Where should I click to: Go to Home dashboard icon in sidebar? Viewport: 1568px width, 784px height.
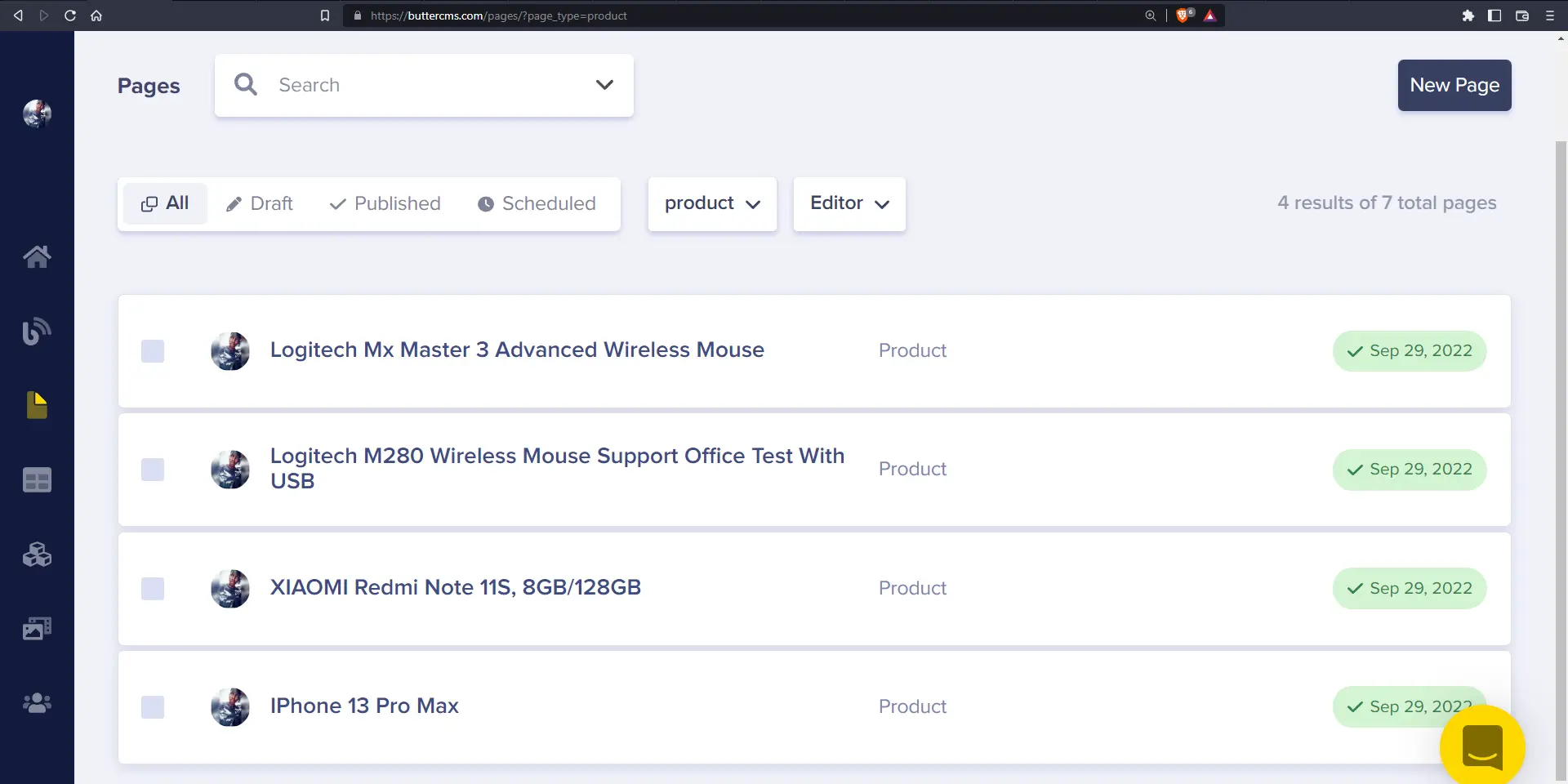37,256
